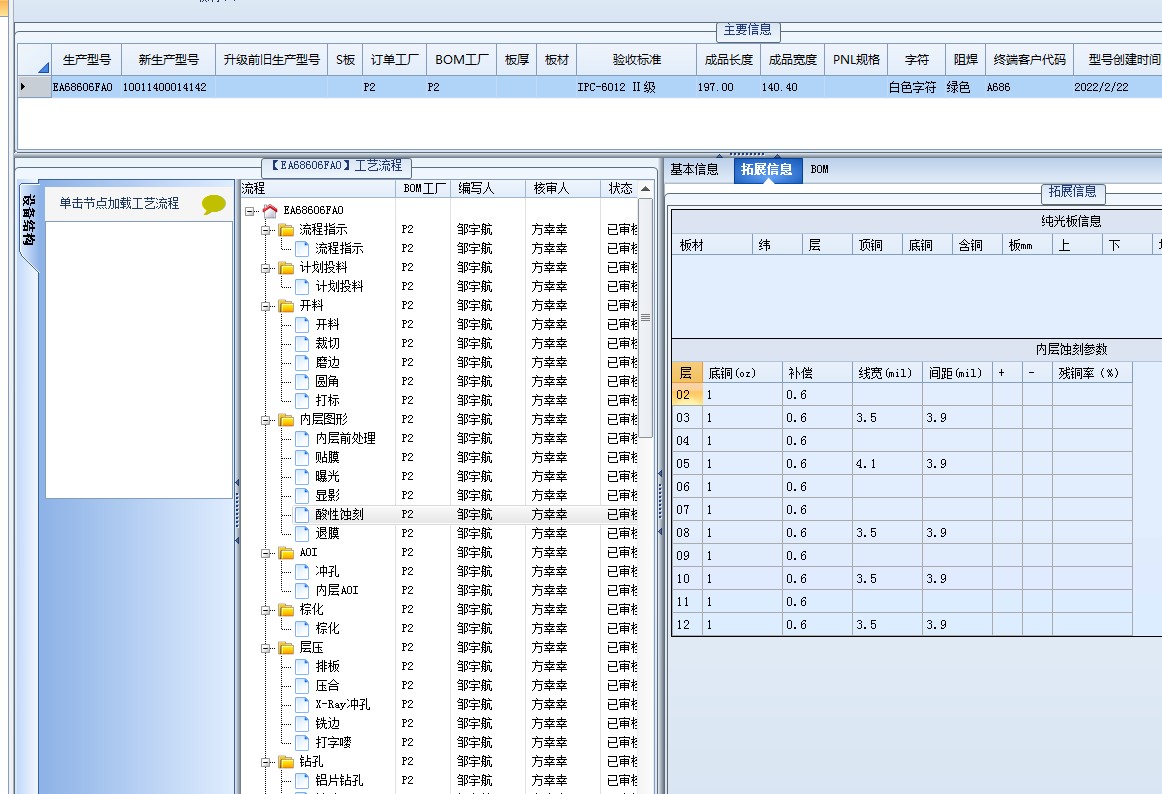Select the 排板 tree item

click(328, 666)
